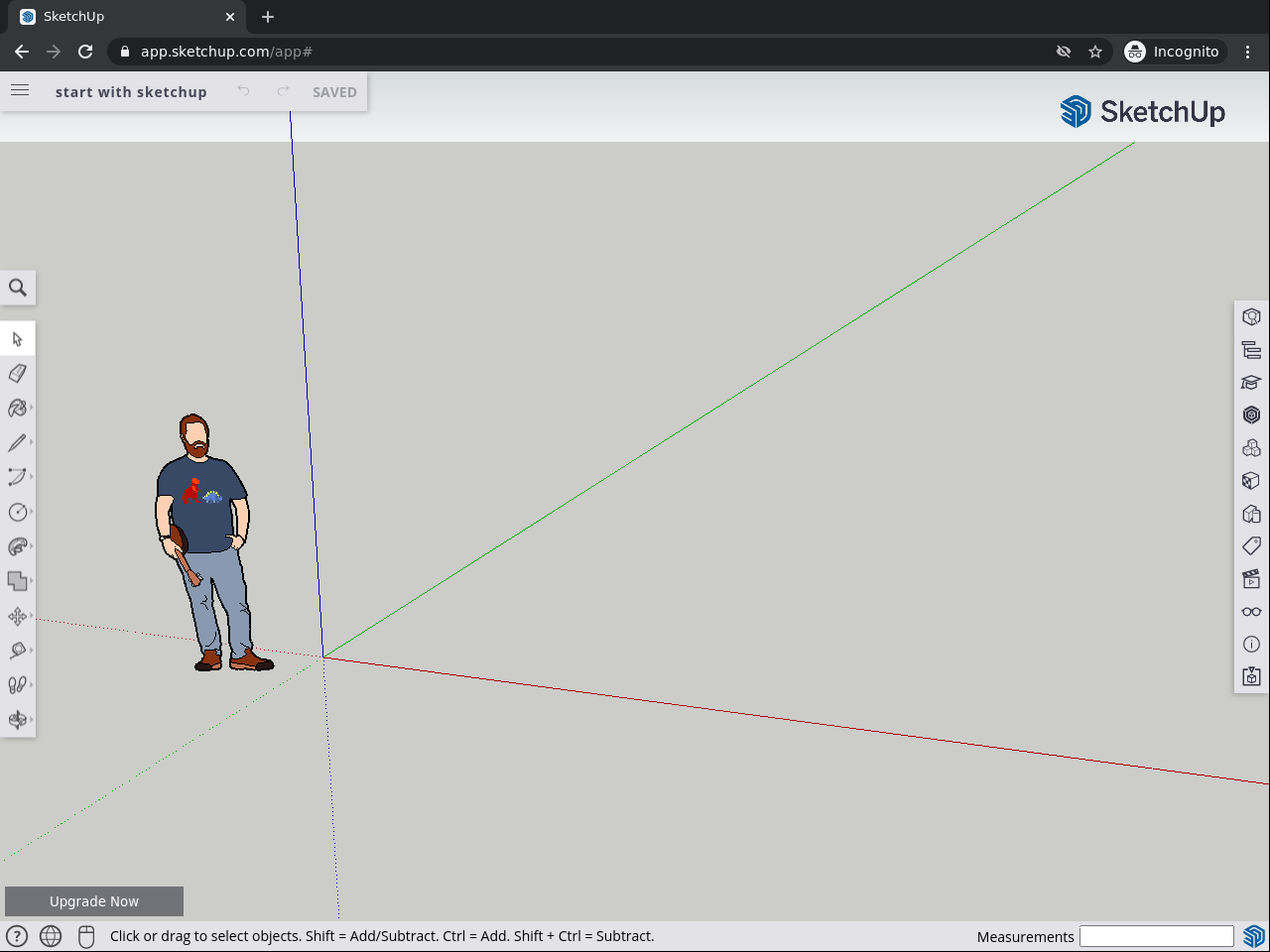1270x952 pixels.
Task: Open the Tags panel
Action: [x=1251, y=546]
